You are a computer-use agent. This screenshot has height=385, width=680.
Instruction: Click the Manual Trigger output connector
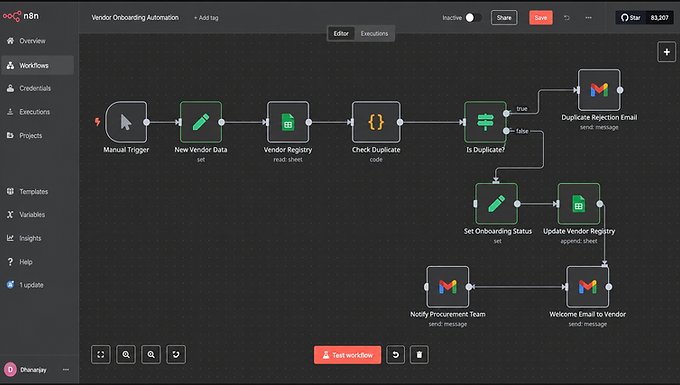(147, 122)
